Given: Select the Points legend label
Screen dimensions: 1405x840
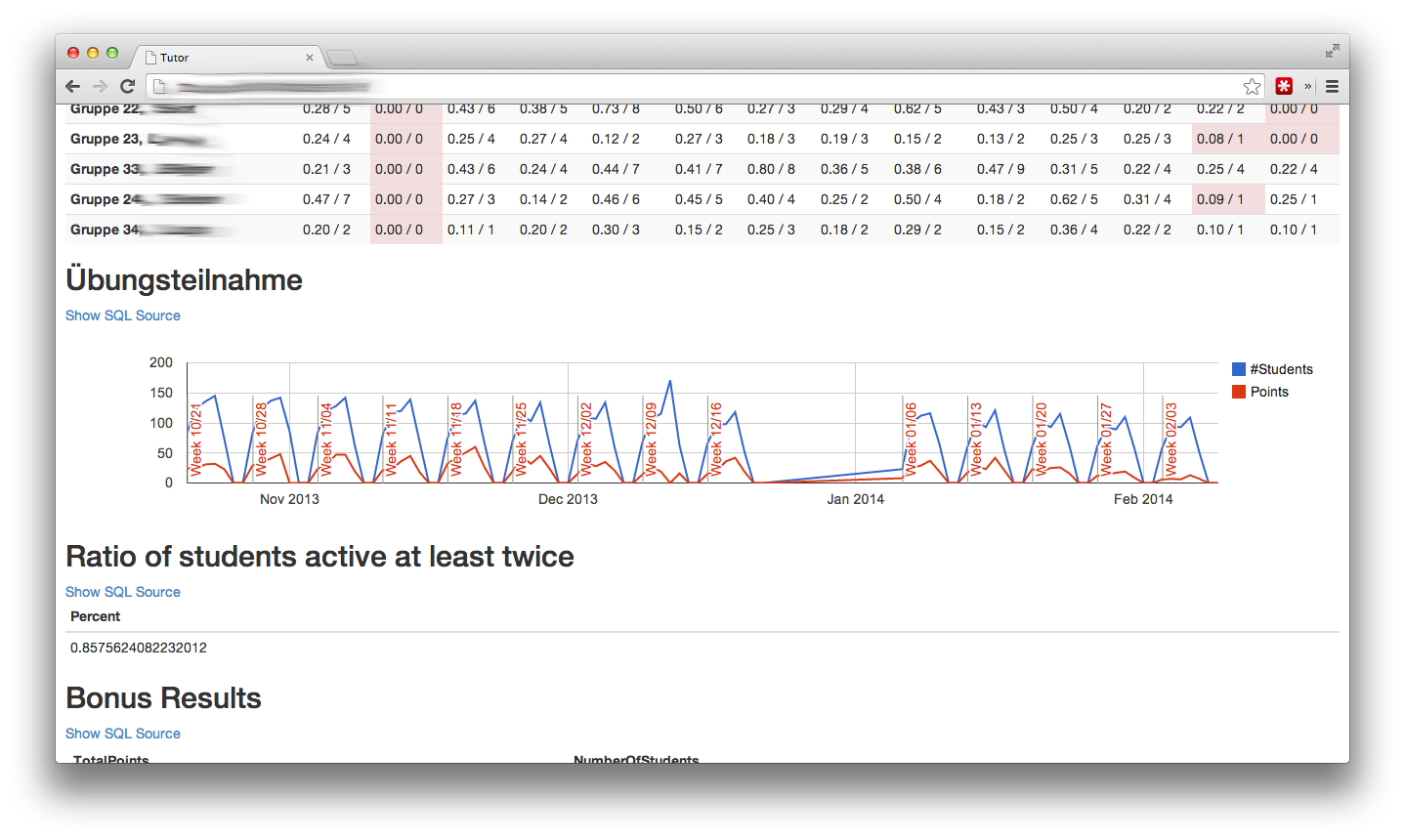Looking at the screenshot, I should tap(1269, 392).
